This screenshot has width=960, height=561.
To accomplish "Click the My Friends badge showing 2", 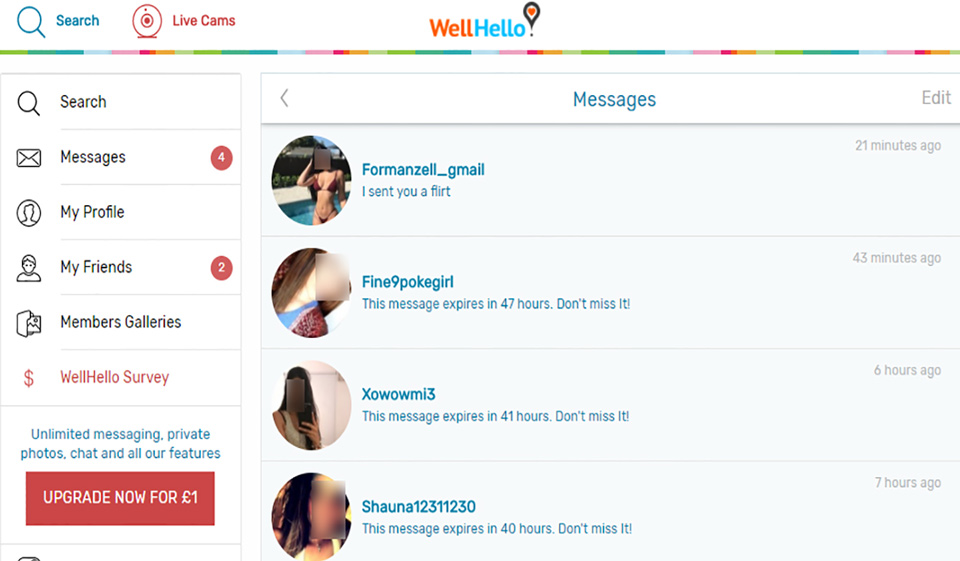I will point(222,268).
